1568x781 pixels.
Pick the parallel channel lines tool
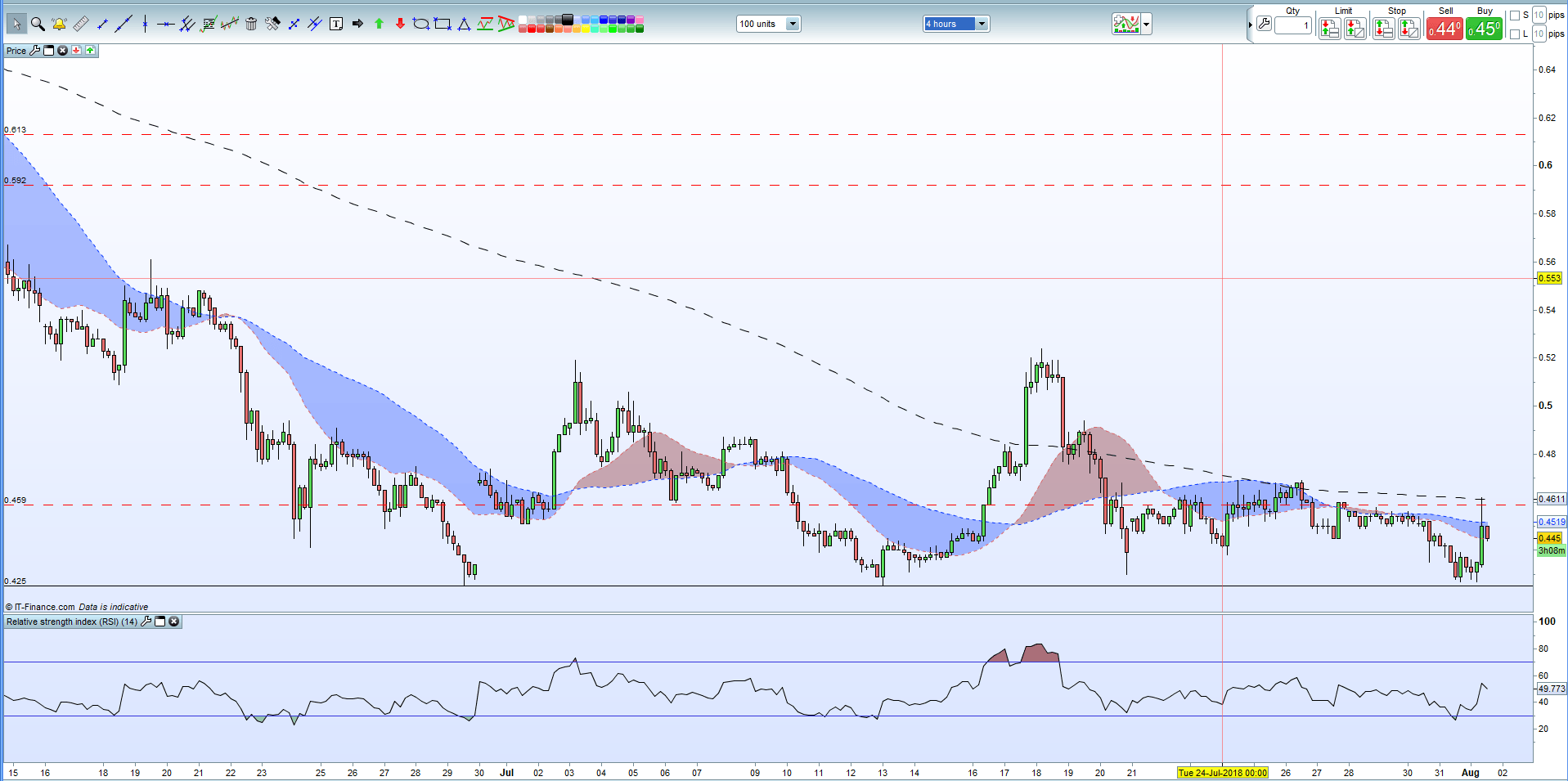pos(187,24)
